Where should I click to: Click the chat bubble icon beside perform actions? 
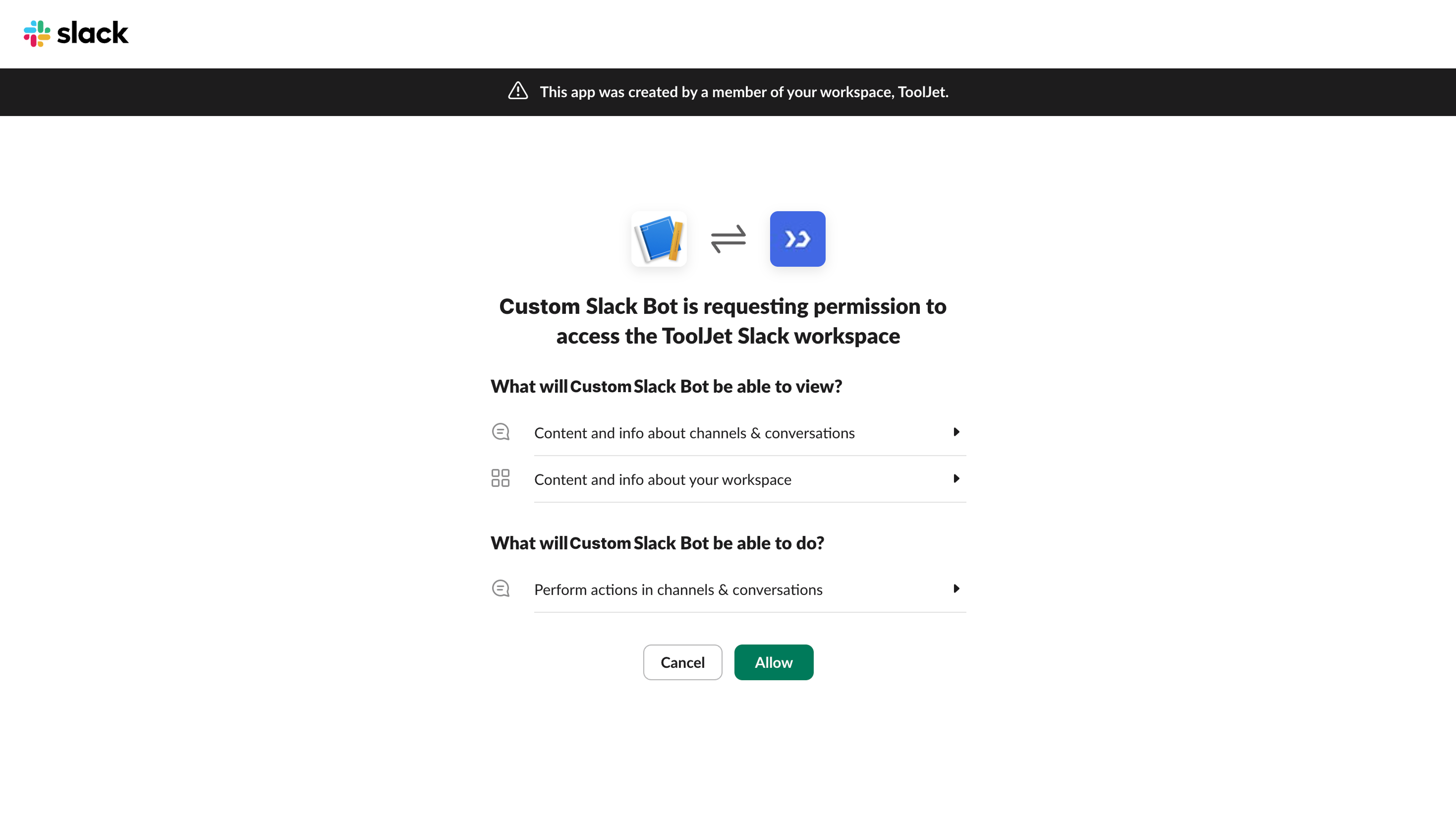click(500, 588)
